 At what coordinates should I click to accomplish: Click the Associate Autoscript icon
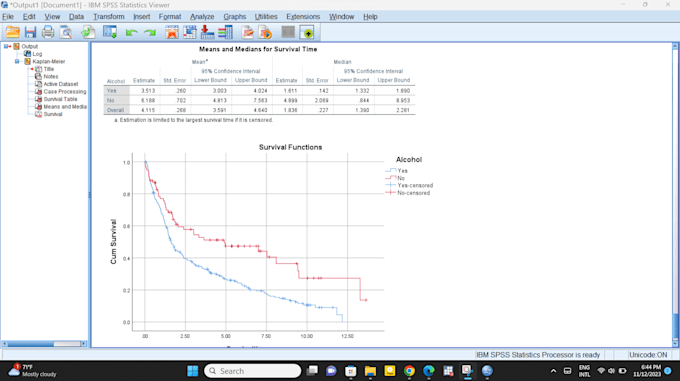point(265,32)
